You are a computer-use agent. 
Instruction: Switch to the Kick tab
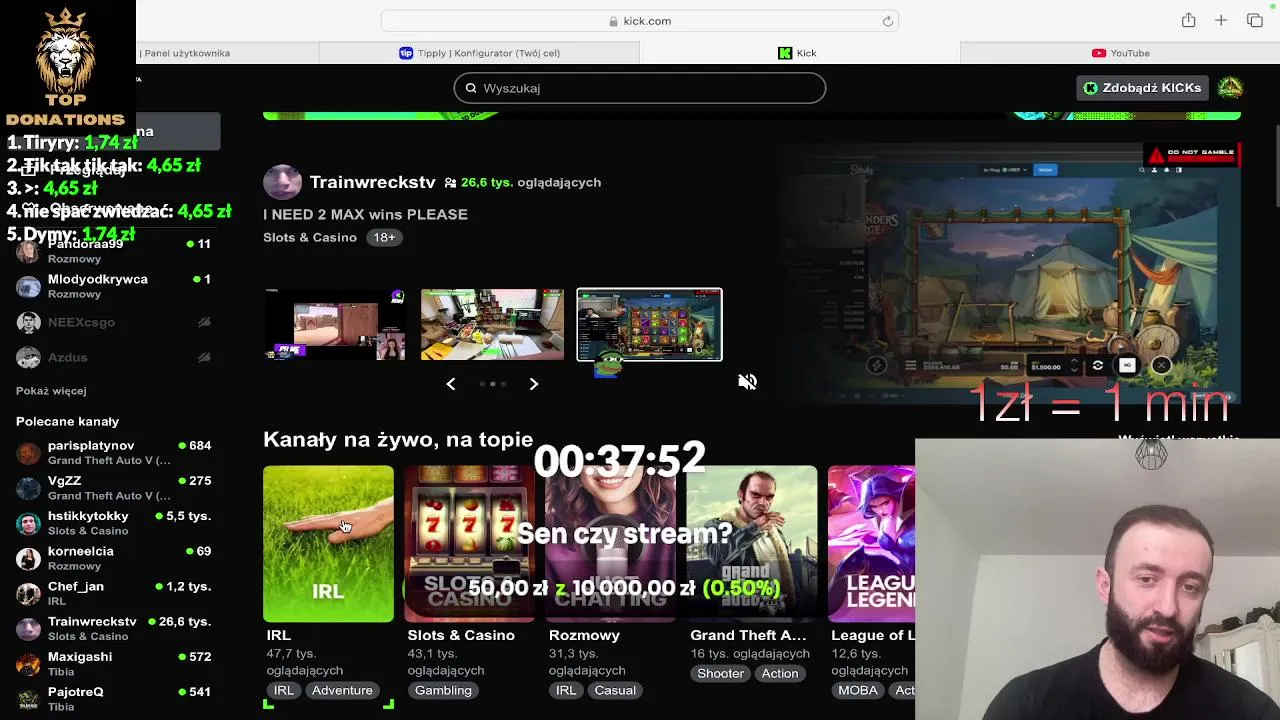(799, 53)
